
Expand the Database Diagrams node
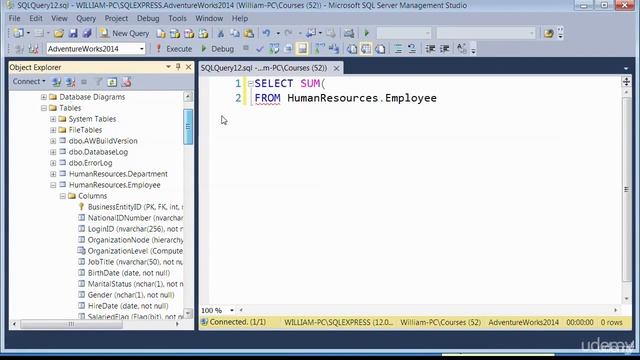pos(44,97)
